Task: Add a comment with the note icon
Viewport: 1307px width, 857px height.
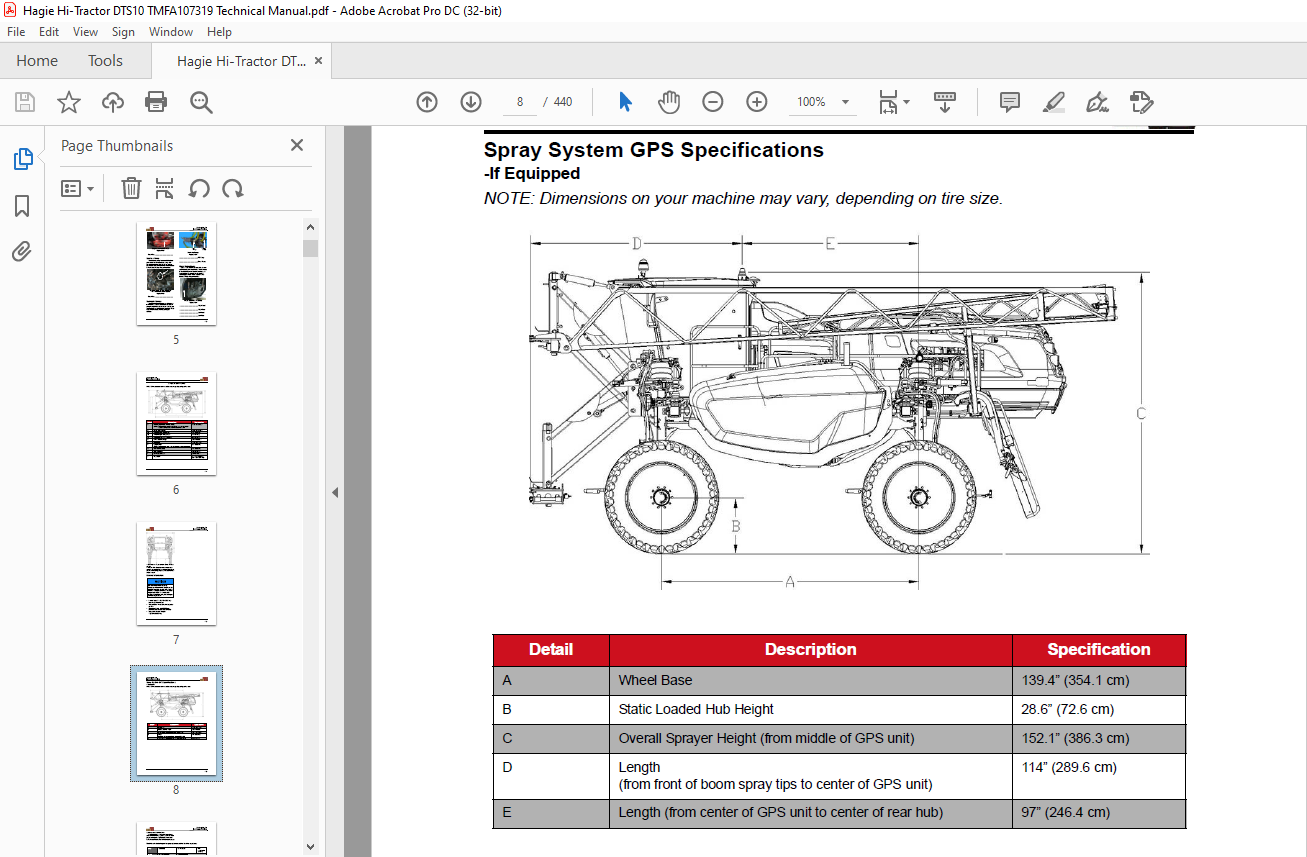Action: 1010,102
